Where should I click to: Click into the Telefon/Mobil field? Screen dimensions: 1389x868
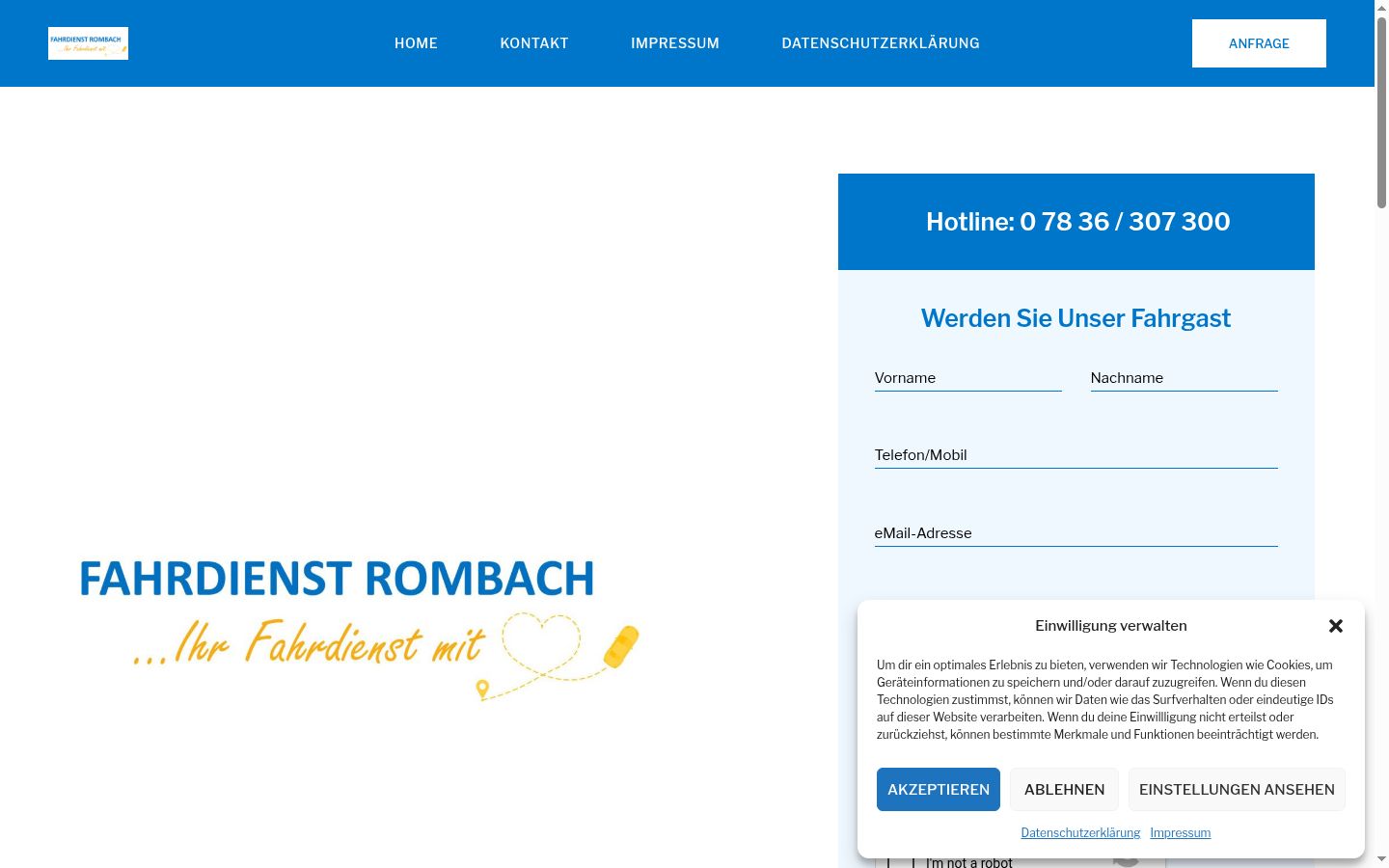[1076, 455]
